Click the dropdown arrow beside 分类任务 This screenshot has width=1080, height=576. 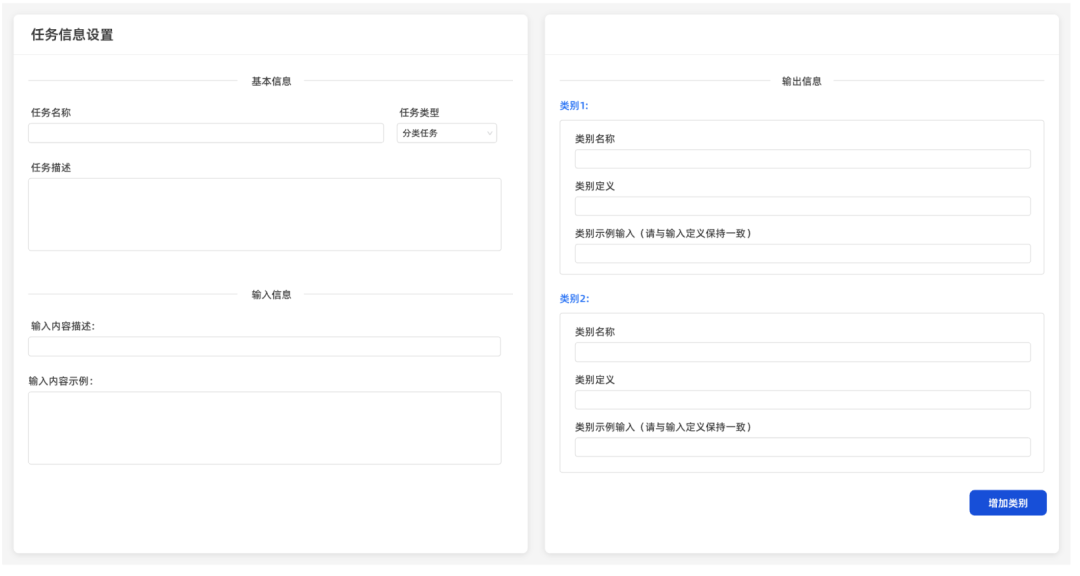pyautogui.click(x=489, y=132)
